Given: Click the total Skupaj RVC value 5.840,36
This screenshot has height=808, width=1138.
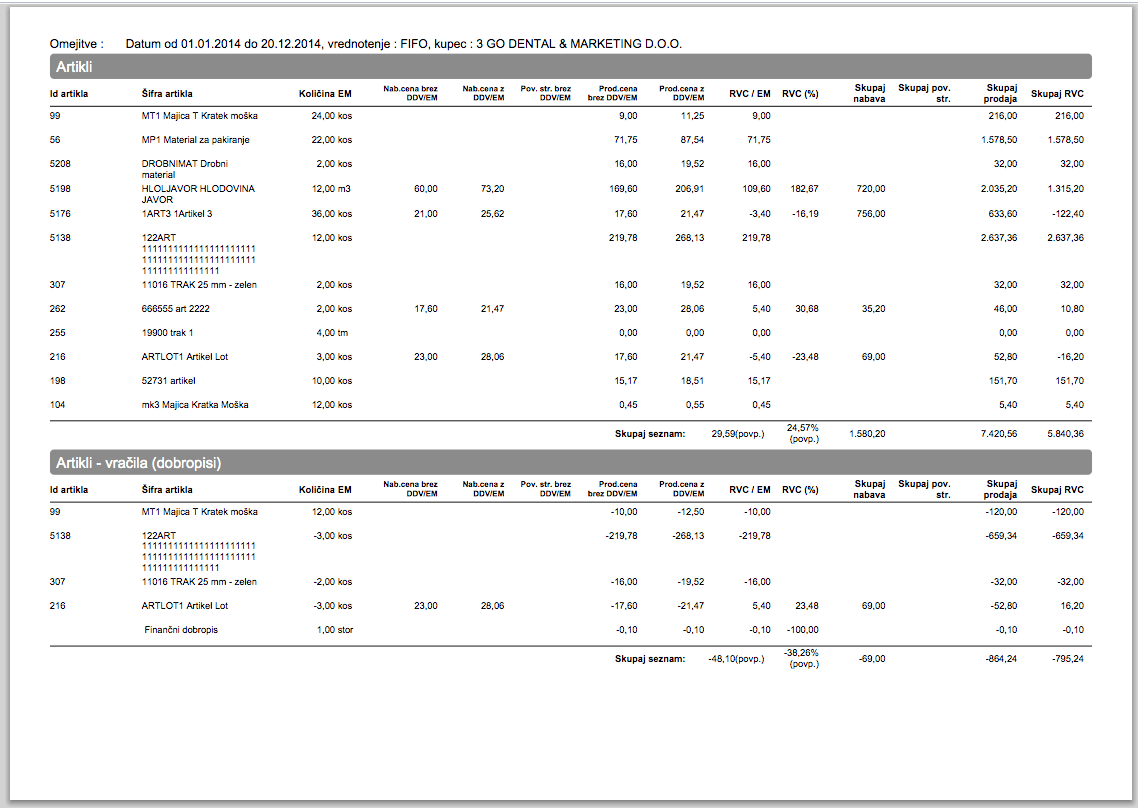Looking at the screenshot, I should click(x=1065, y=434).
